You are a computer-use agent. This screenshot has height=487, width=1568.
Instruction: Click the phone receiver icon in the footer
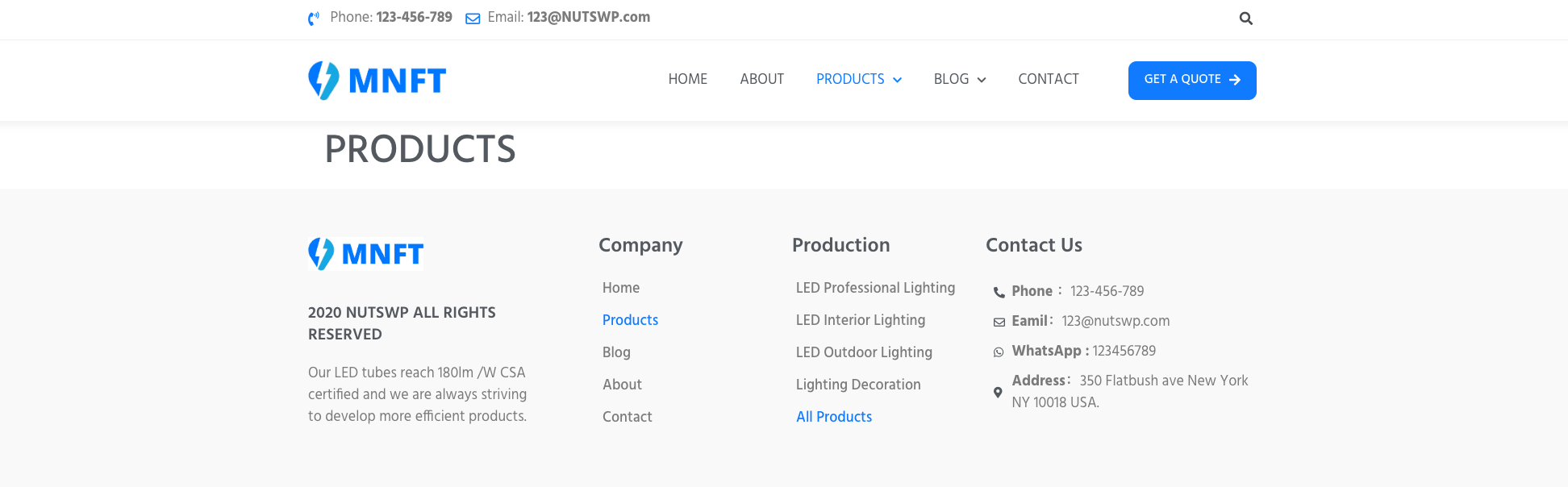coord(999,291)
